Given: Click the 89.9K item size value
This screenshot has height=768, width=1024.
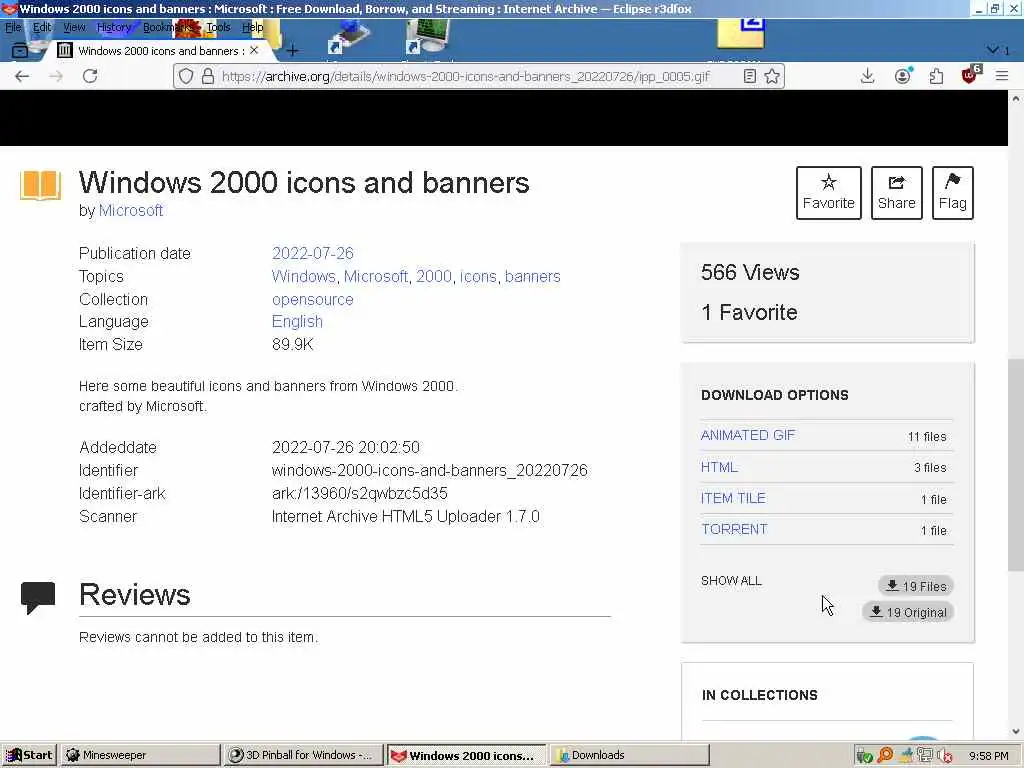Looking at the screenshot, I should 293,344.
